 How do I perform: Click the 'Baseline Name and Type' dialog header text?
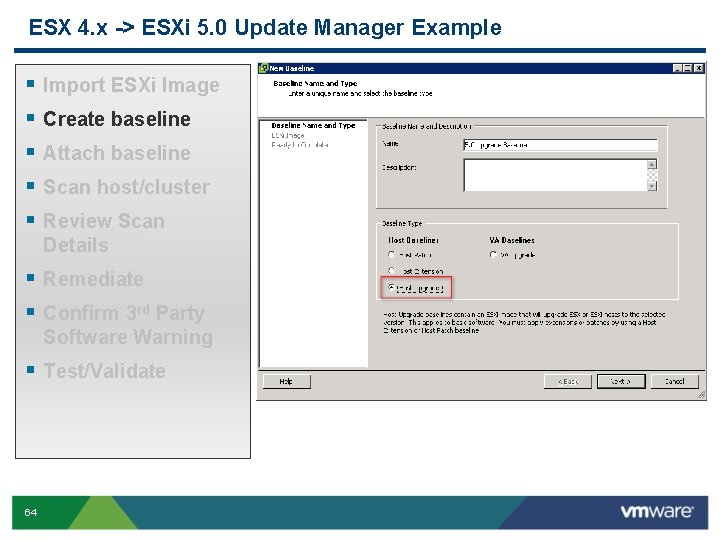(315, 83)
